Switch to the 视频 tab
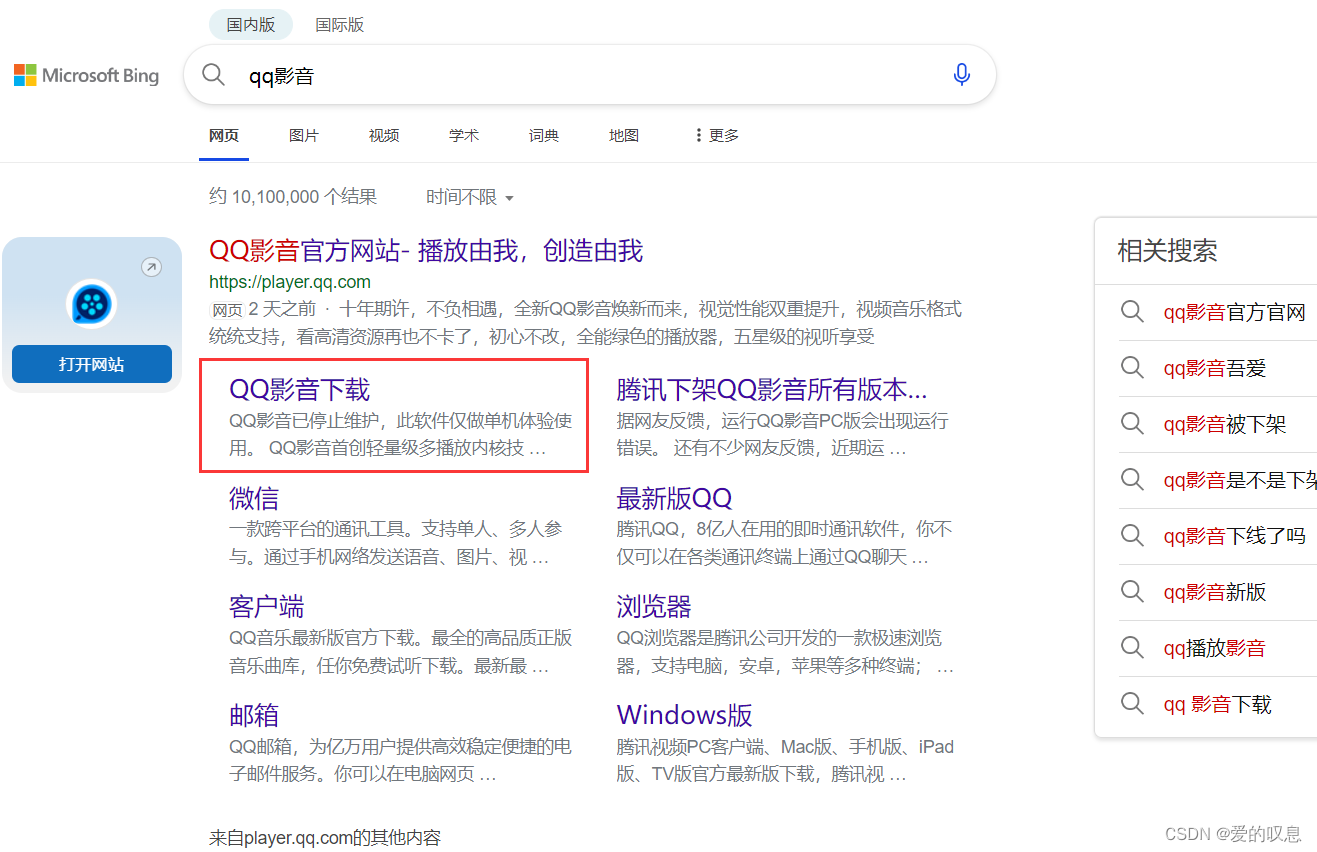Viewport: 1317px width, 852px height. coord(384,135)
